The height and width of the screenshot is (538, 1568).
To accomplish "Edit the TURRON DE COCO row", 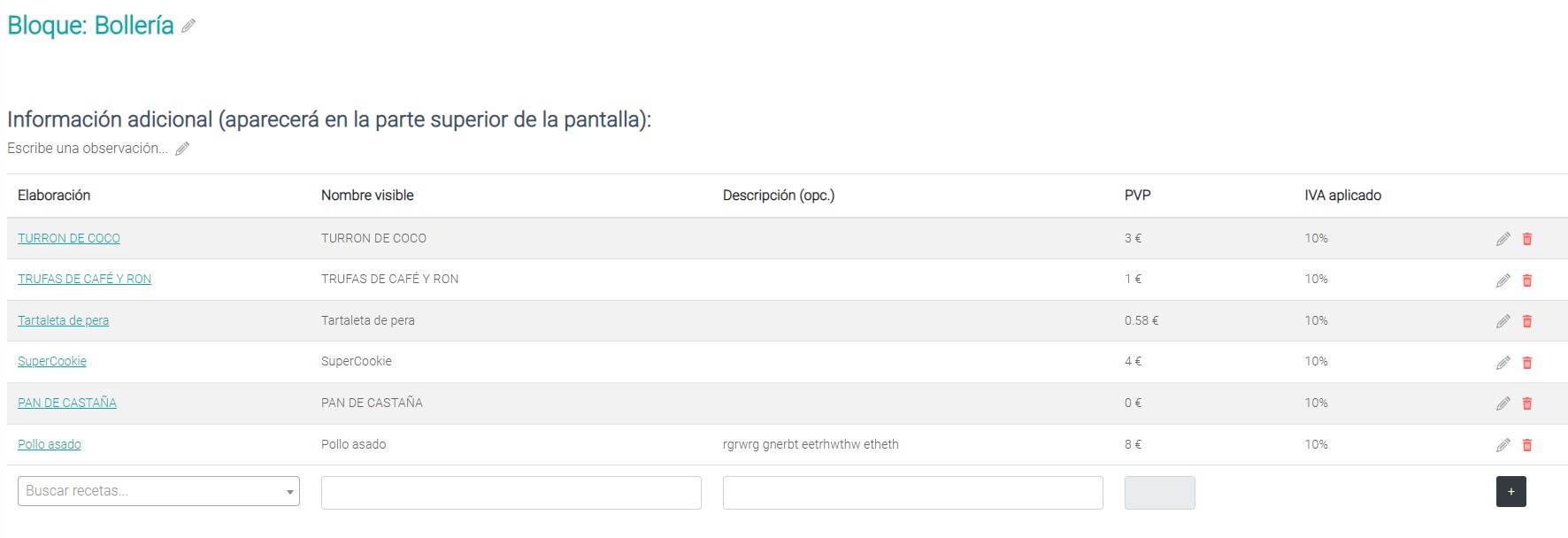I will pos(1503,239).
